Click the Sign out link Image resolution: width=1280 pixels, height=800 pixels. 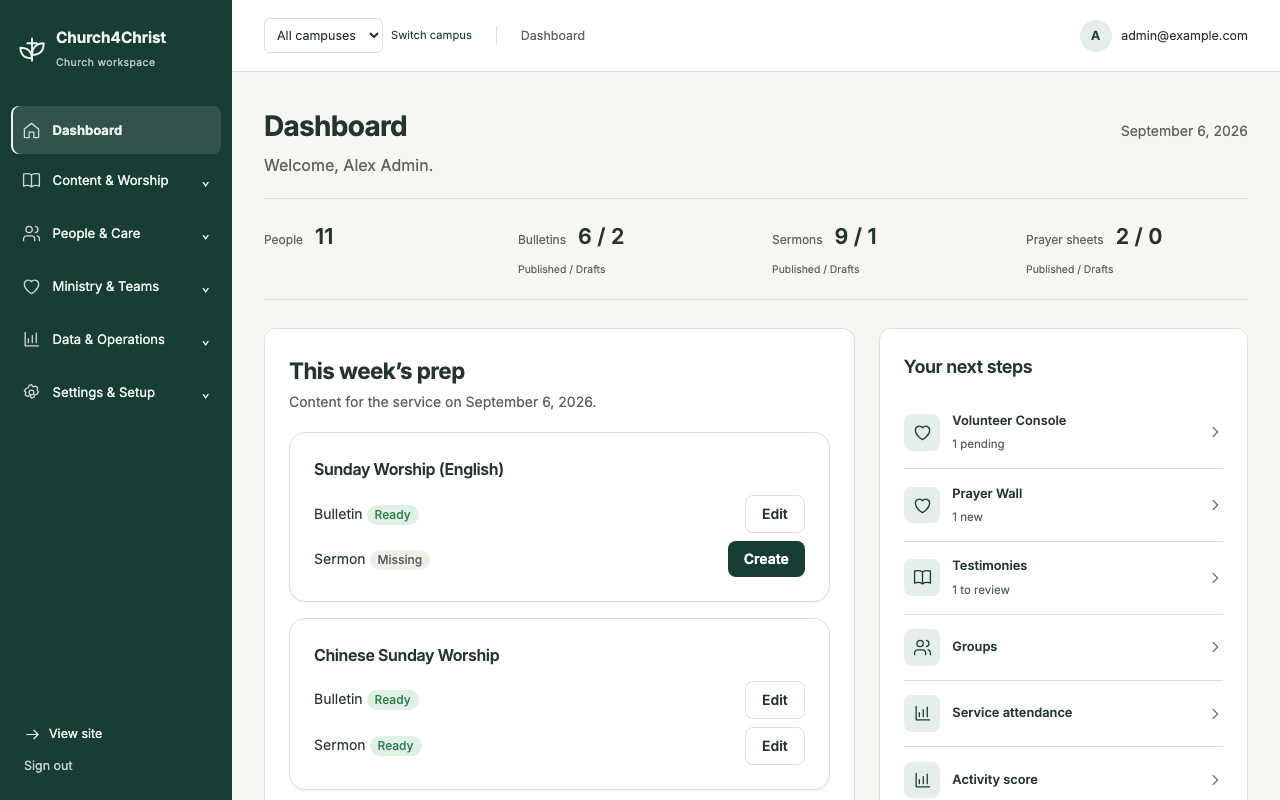coord(48,766)
